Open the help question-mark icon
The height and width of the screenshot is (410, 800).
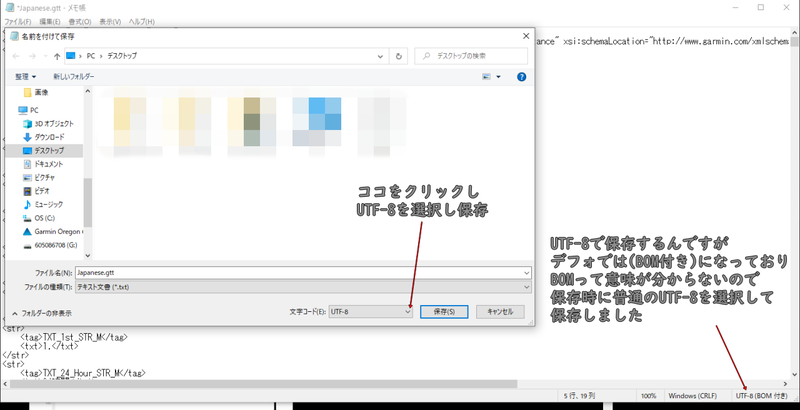click(x=521, y=77)
